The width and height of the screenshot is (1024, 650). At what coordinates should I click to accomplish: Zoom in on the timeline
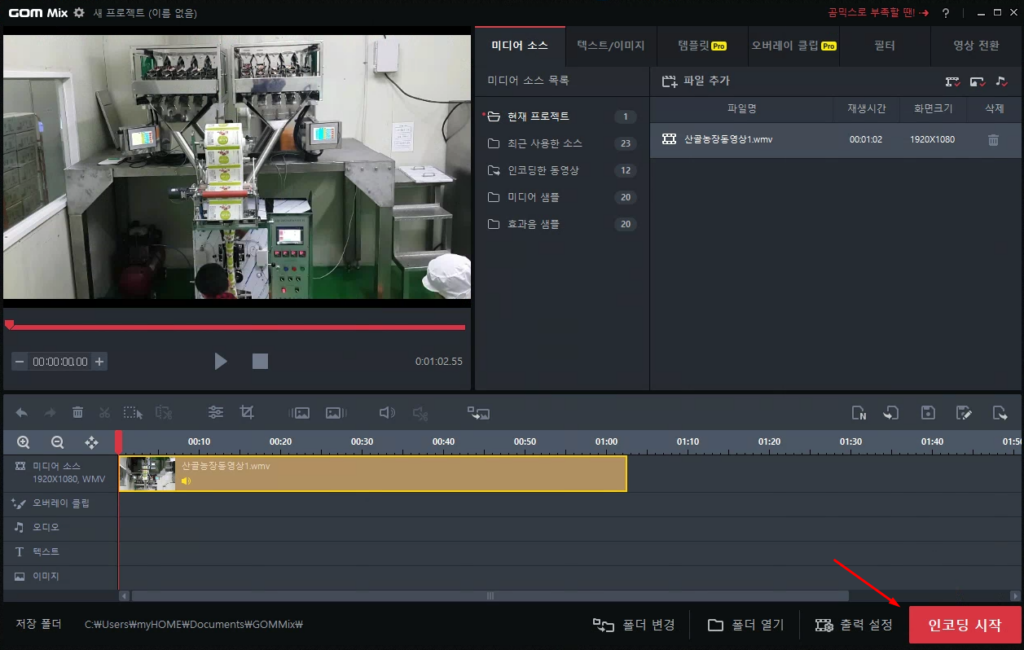[x=23, y=442]
